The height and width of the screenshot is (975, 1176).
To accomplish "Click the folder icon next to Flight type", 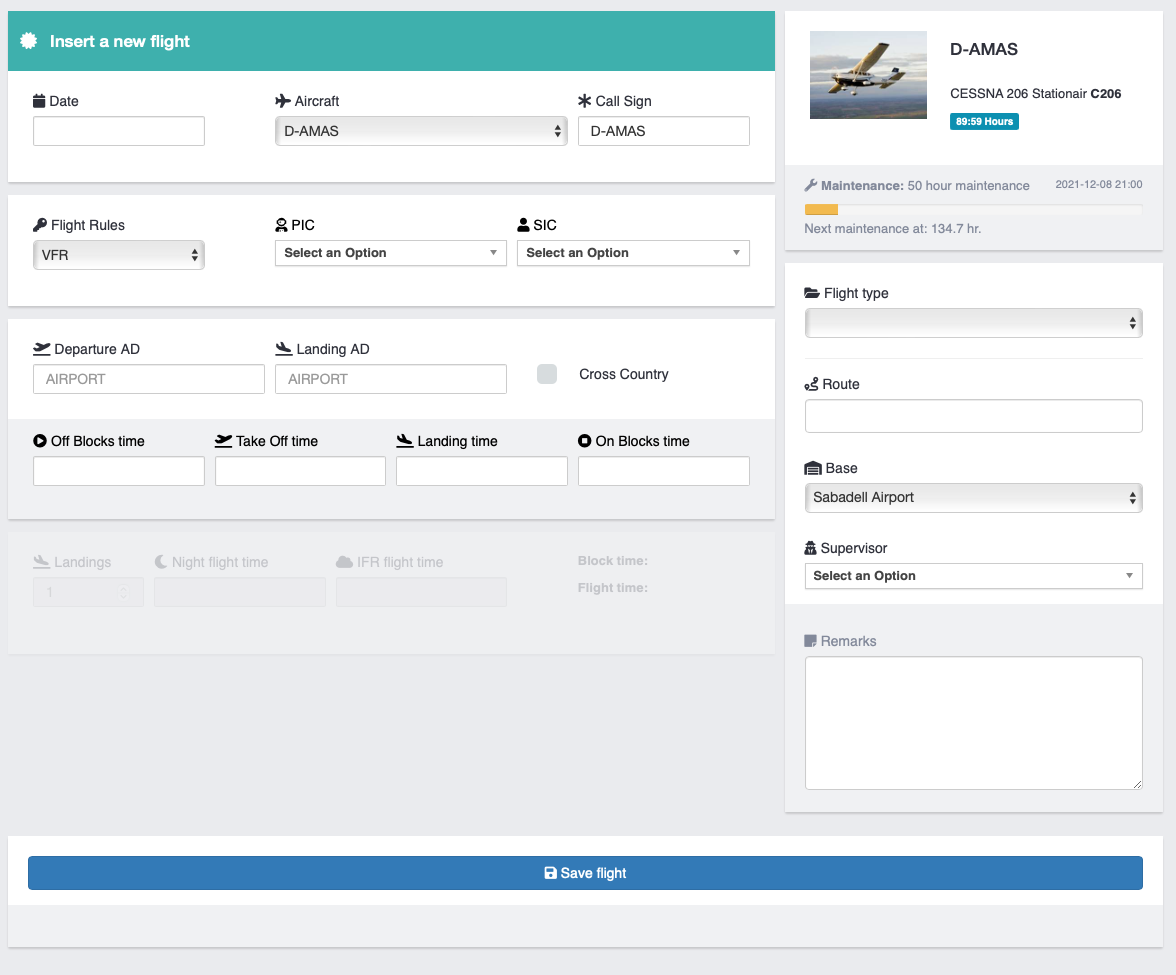I will (x=812, y=293).
